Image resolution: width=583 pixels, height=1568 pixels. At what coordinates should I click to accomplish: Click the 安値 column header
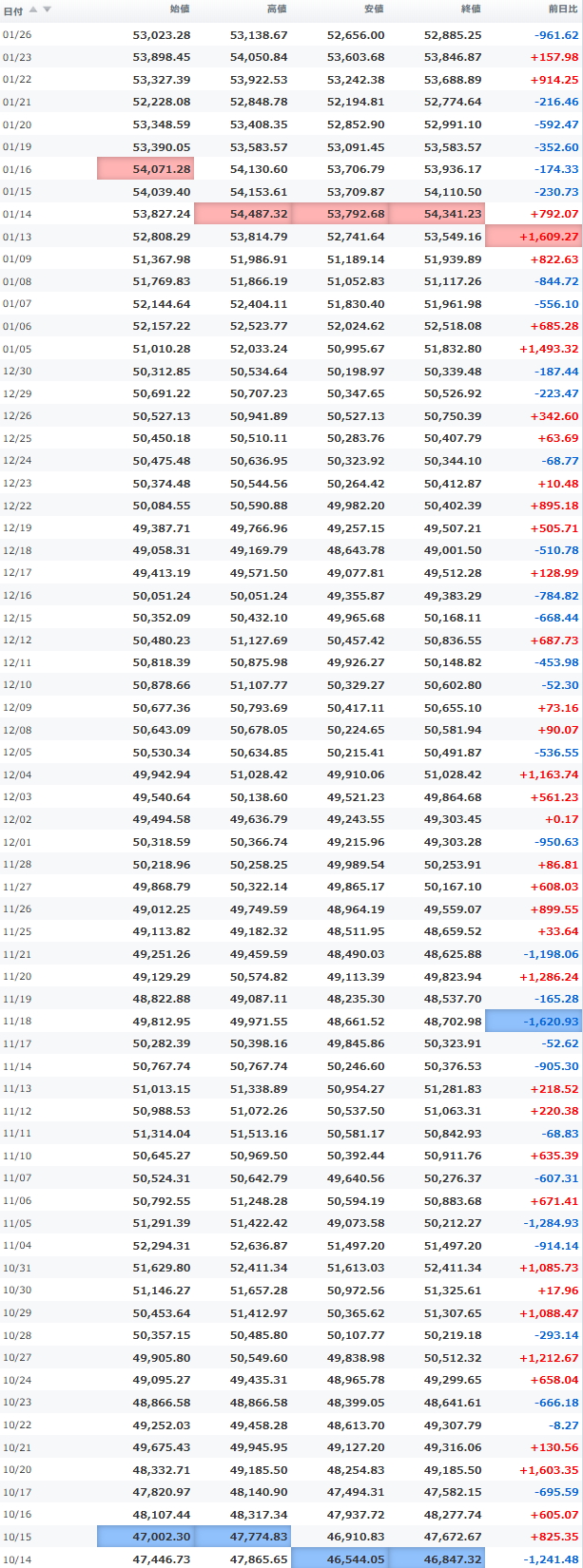373,10
